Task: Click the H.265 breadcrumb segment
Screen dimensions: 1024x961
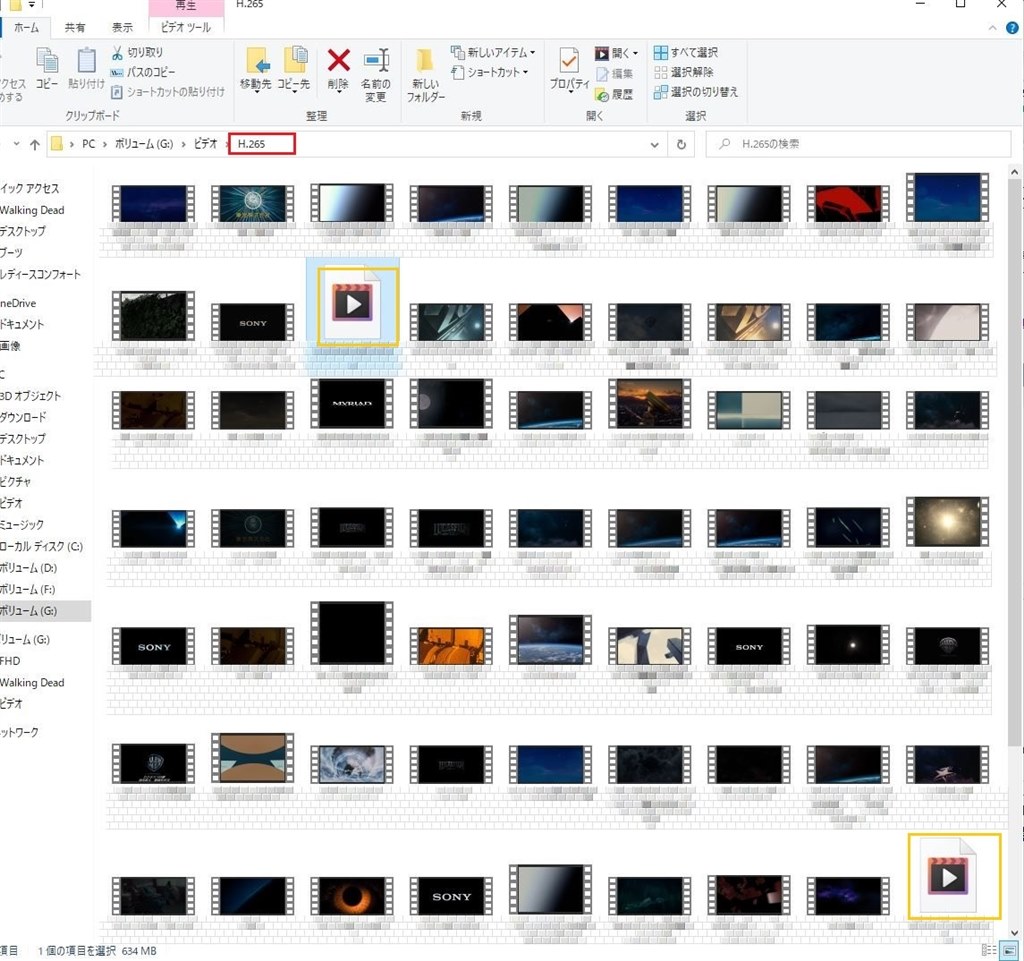Action: [251, 144]
